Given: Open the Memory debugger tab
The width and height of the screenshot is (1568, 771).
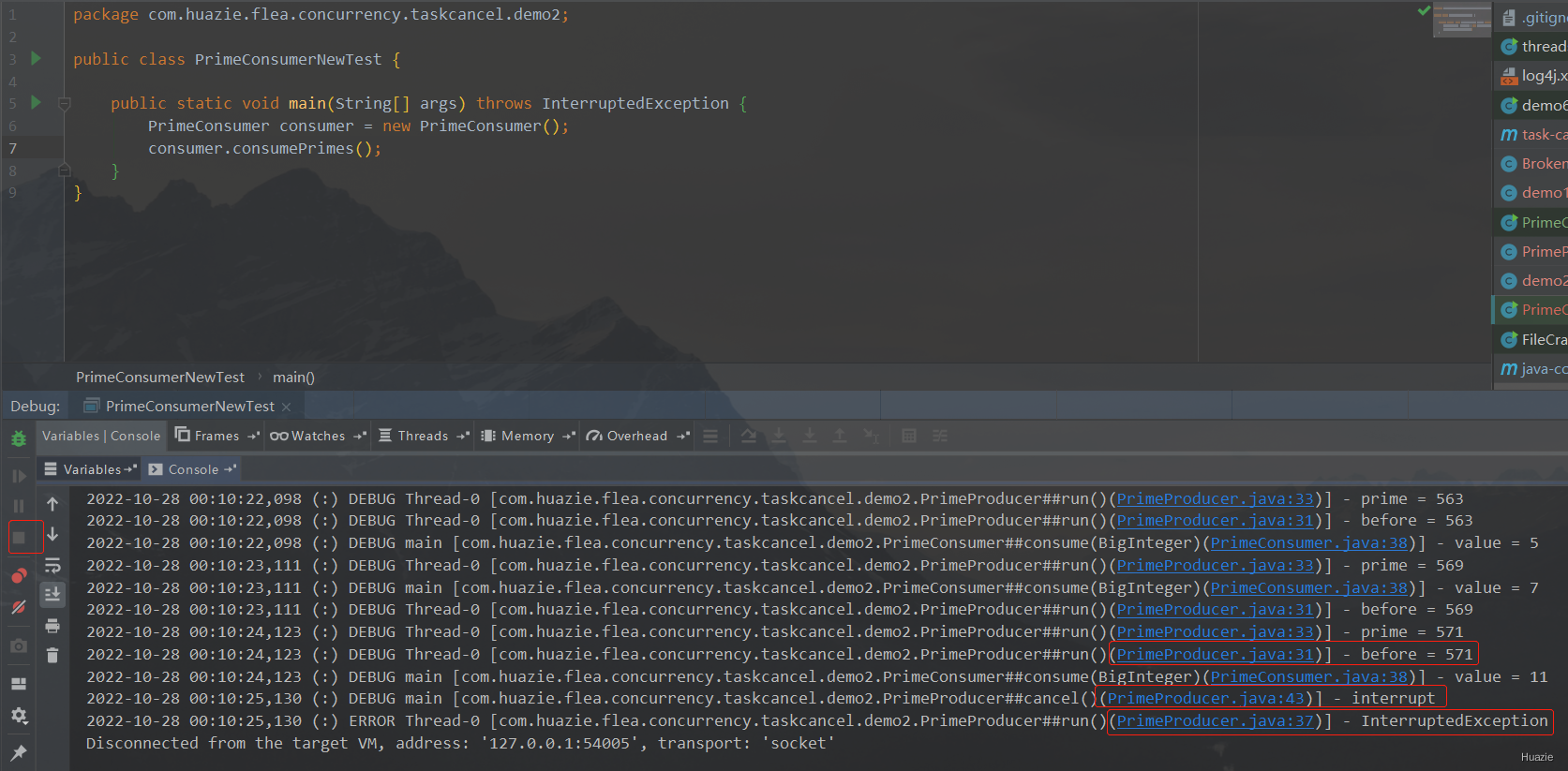Looking at the screenshot, I should pyautogui.click(x=517, y=436).
